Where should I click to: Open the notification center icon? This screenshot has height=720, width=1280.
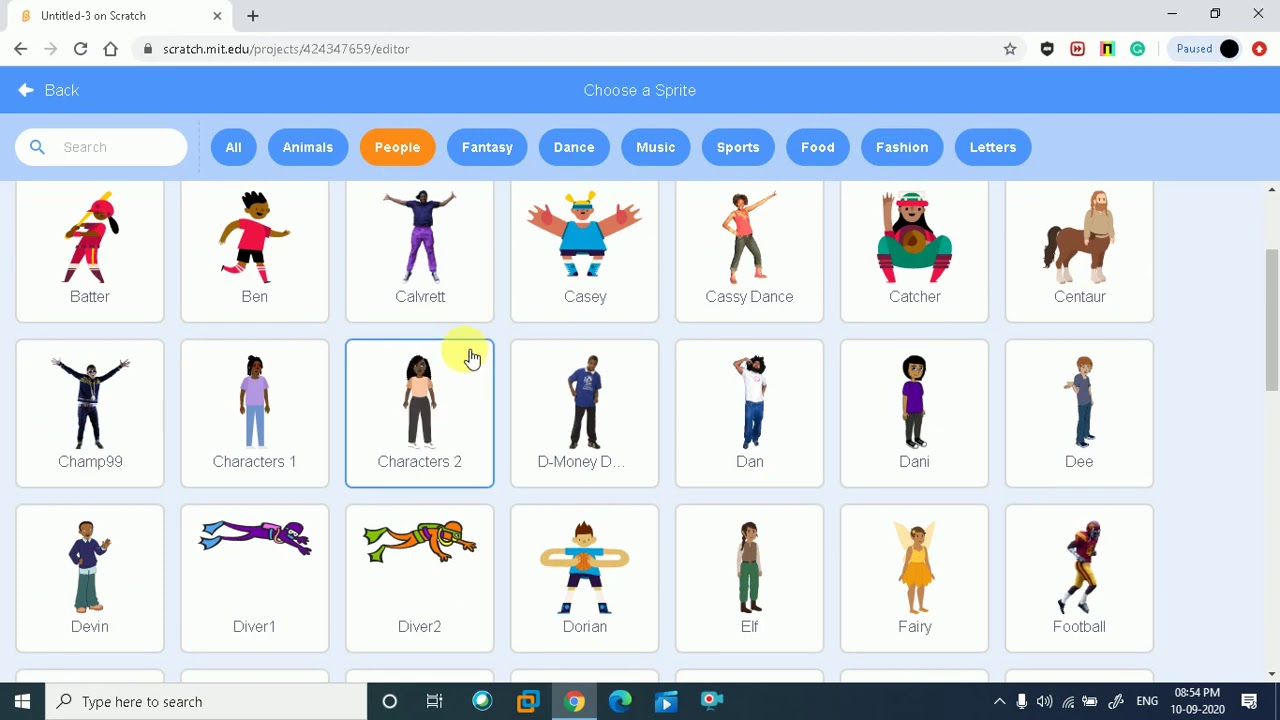pos(1249,701)
